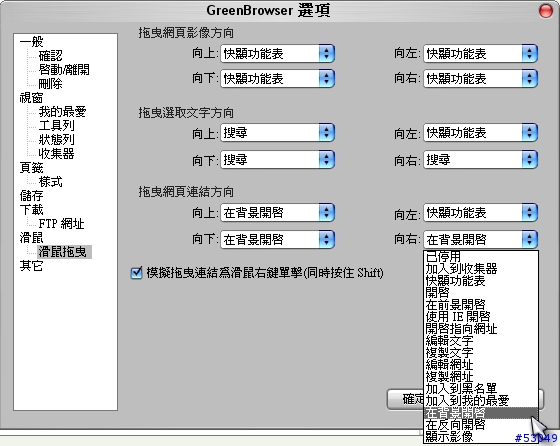The width and height of the screenshot is (560, 446).
Task: Select 收集器 in the options tree
Action: [56, 154]
